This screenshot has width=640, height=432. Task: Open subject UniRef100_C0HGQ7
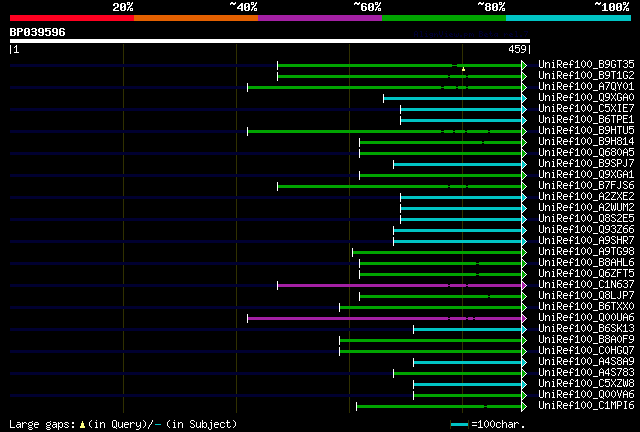586,351
